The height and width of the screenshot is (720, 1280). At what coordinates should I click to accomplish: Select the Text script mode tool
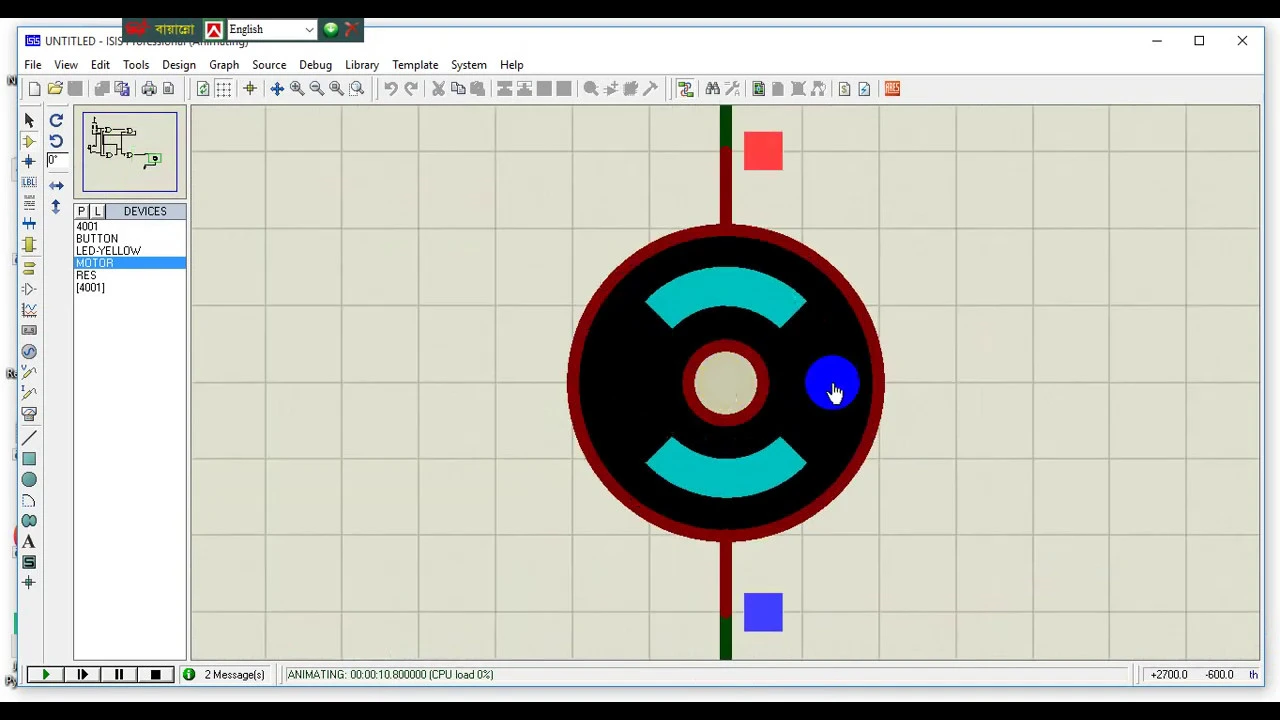pos(29,203)
